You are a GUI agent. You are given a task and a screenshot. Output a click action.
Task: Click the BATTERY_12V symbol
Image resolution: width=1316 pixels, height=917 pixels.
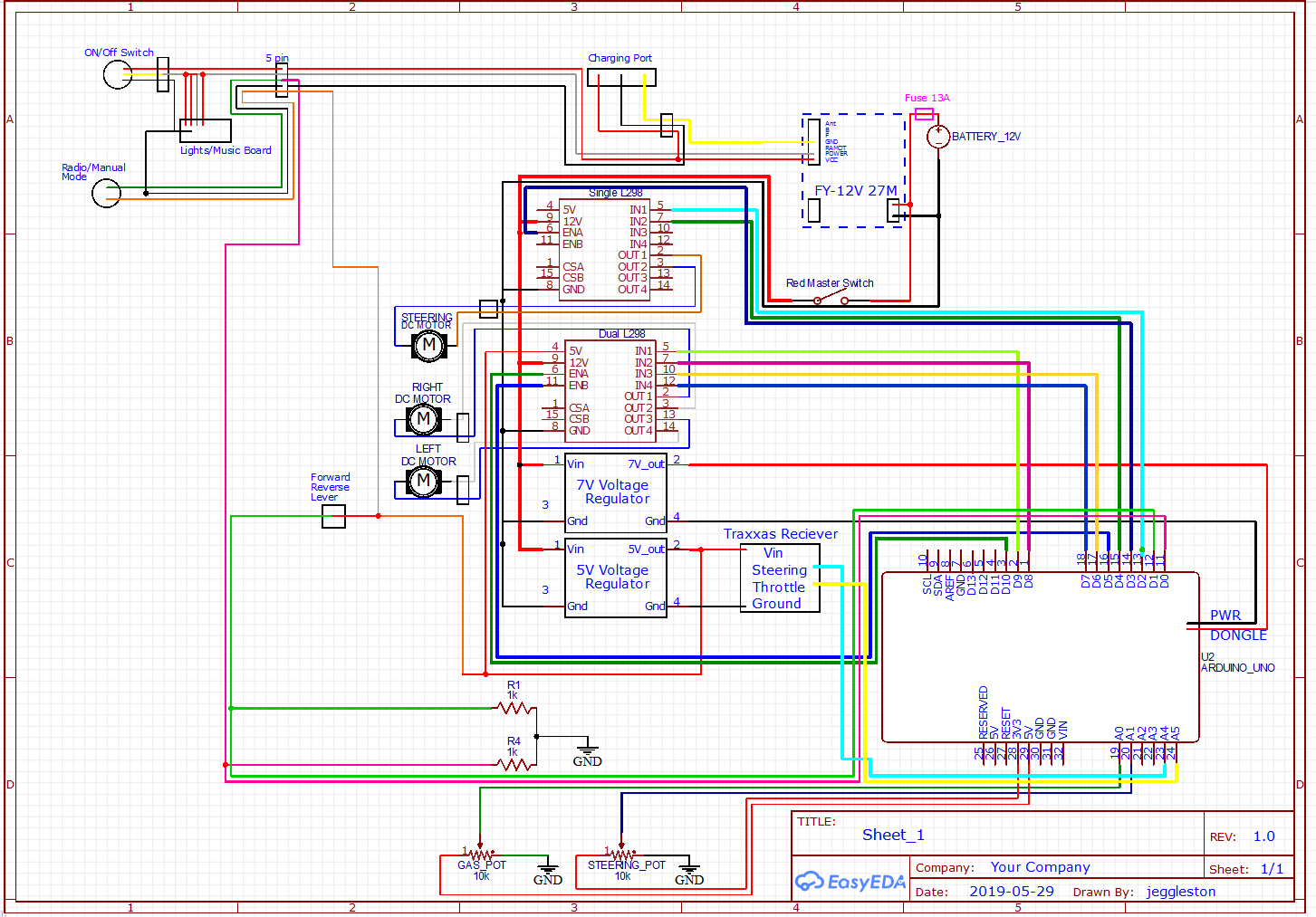pos(938,137)
